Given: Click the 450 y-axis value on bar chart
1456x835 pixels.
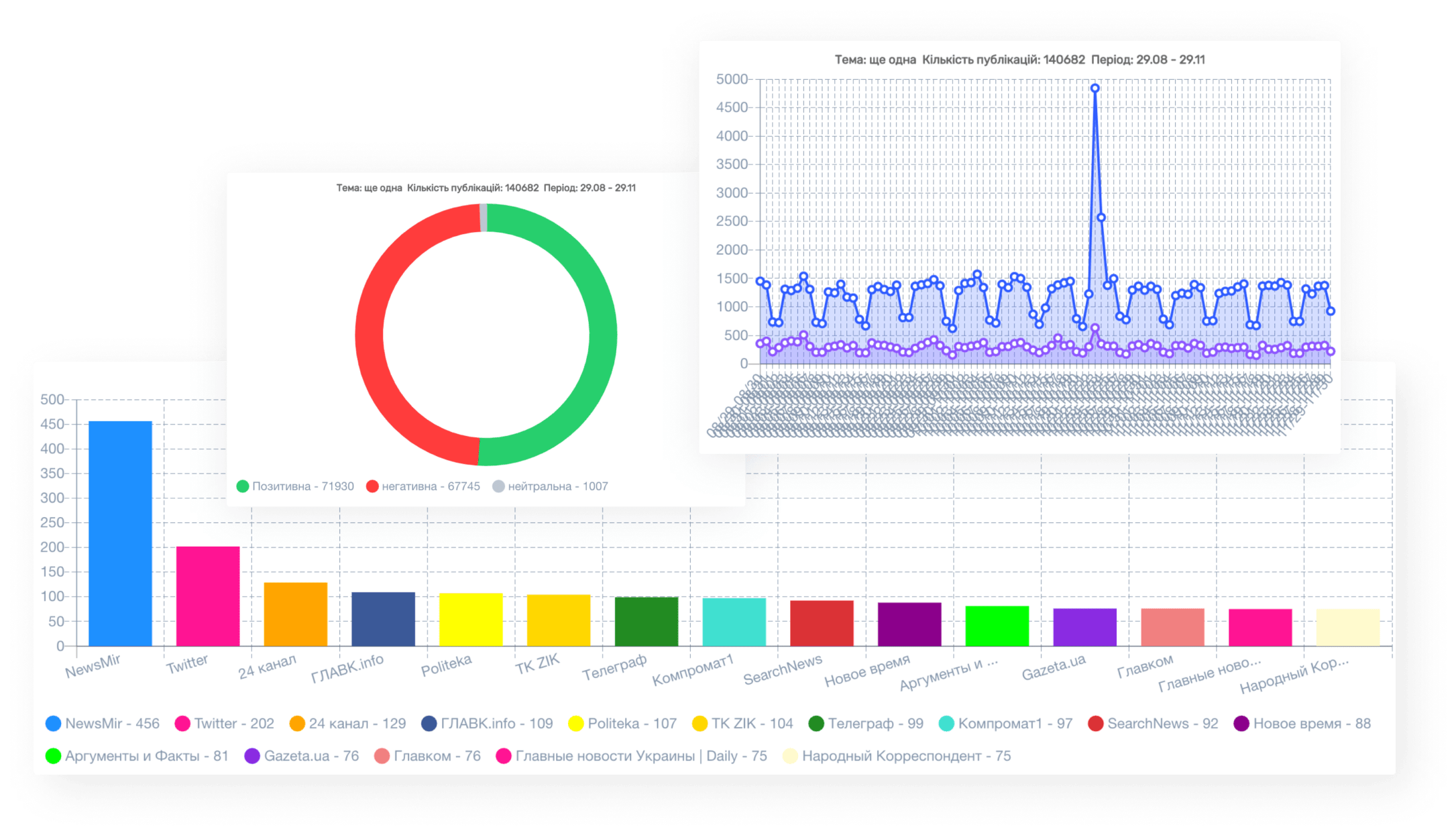Looking at the screenshot, I should point(52,424).
